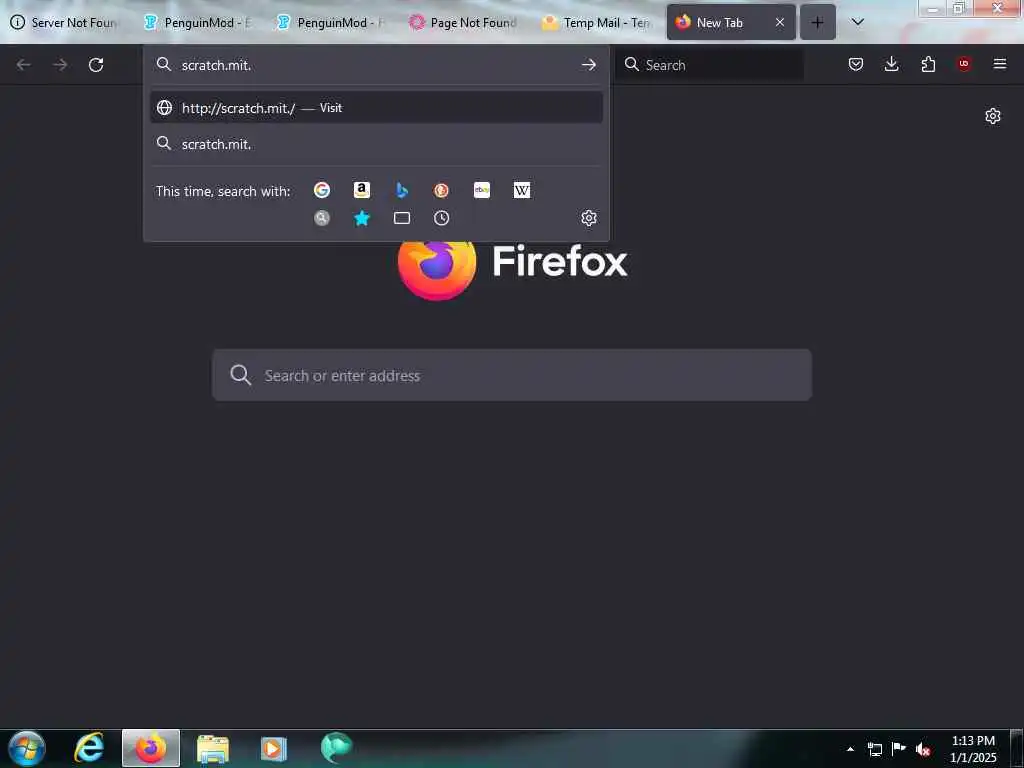1024x768 pixels.
Task: Search with Wikipedia this time
Action: pyautogui.click(x=522, y=190)
